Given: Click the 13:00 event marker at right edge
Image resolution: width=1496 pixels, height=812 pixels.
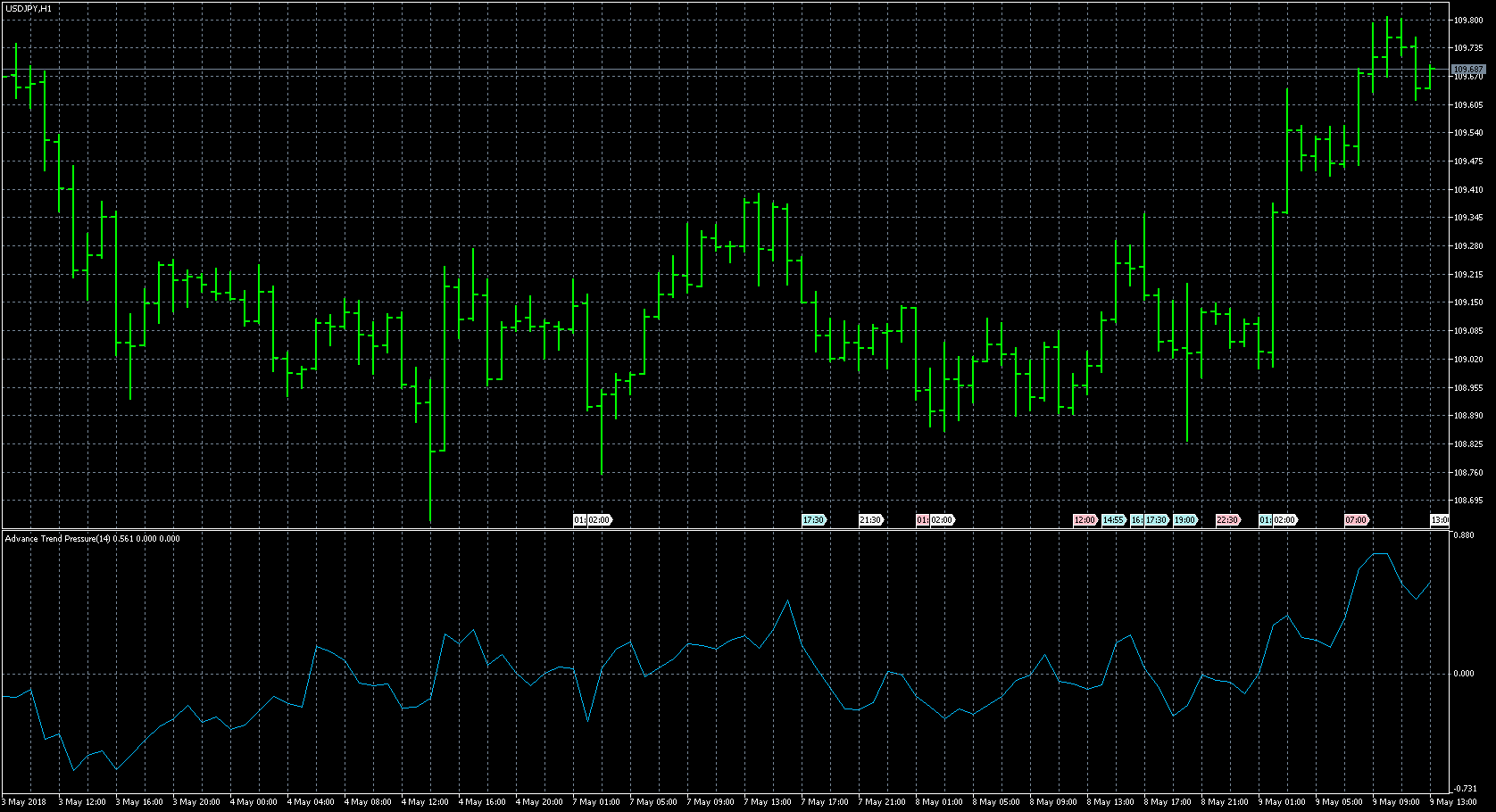Looking at the screenshot, I should pos(1440,520).
